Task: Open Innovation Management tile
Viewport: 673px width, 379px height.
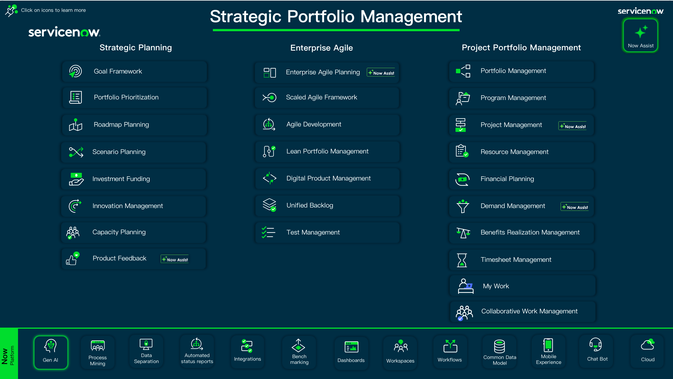Action: (134, 206)
